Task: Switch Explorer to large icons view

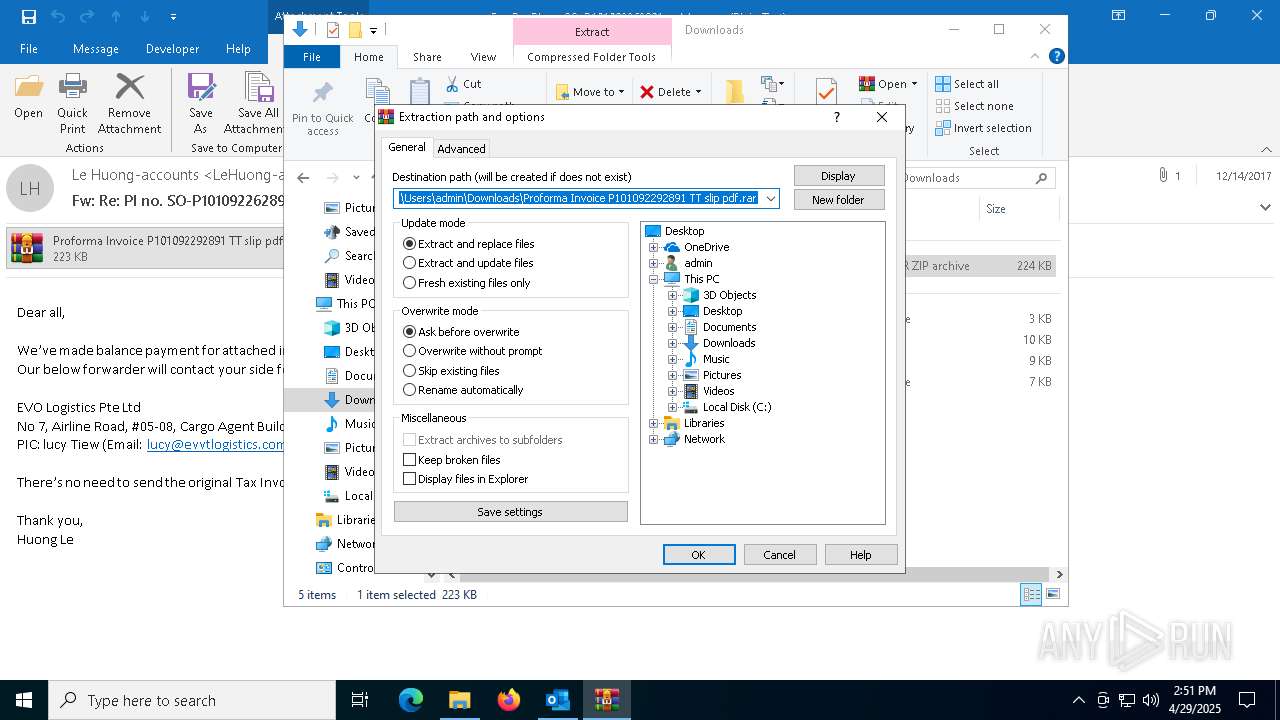Action: (1052, 594)
